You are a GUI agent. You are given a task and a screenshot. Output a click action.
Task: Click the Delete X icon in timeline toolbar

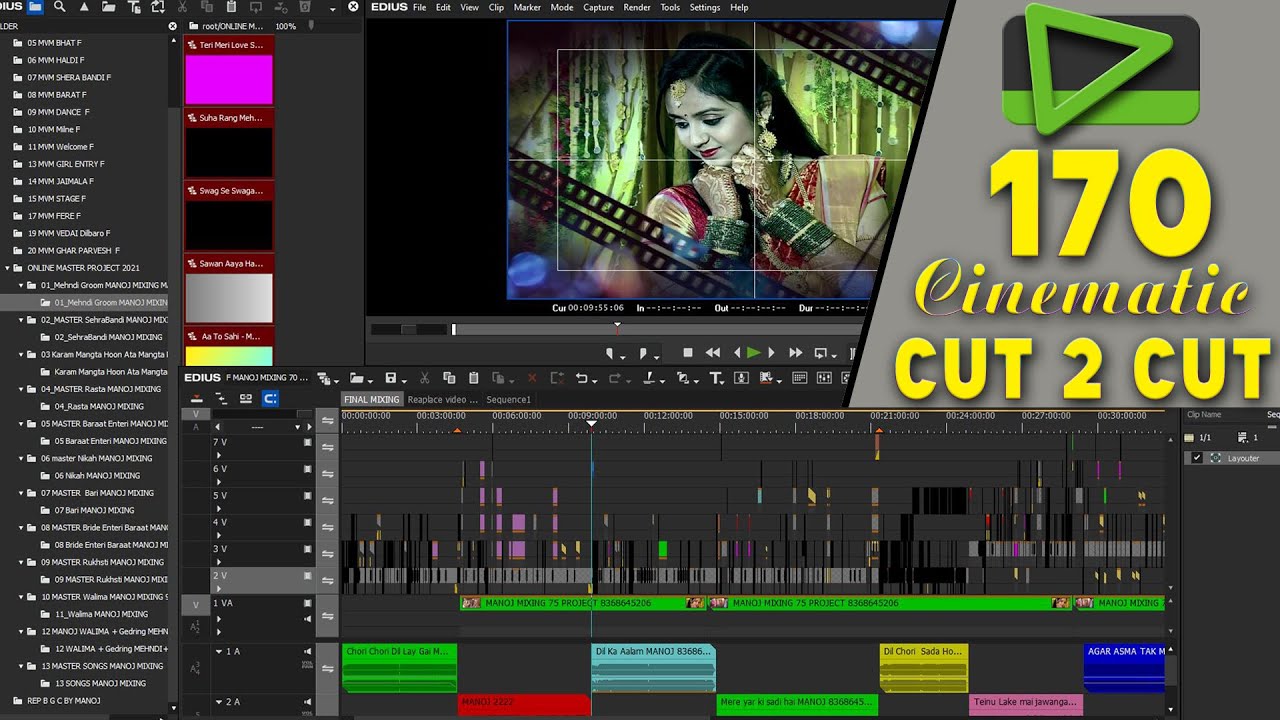coord(532,378)
